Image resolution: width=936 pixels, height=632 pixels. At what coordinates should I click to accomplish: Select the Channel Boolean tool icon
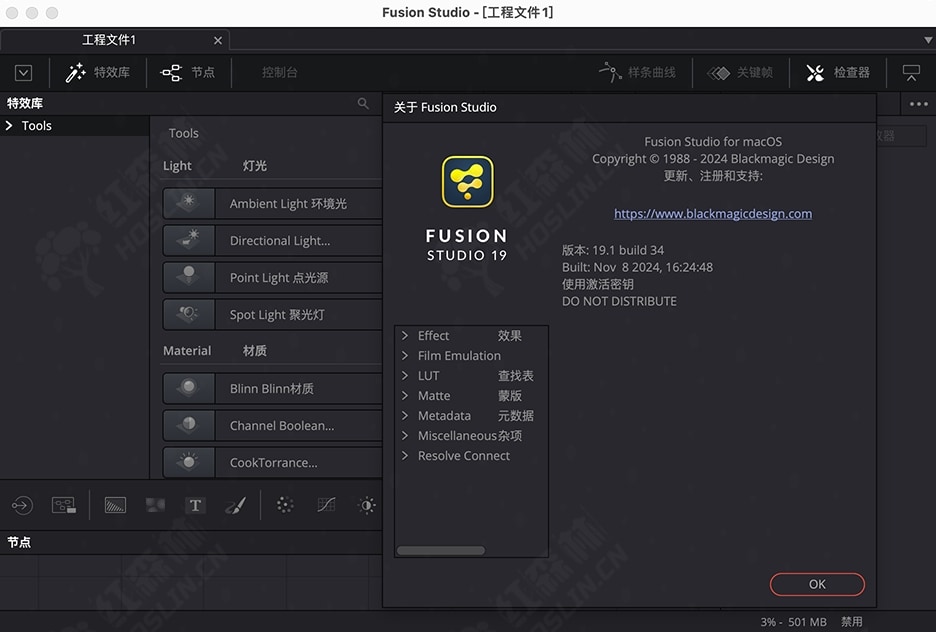click(189, 425)
